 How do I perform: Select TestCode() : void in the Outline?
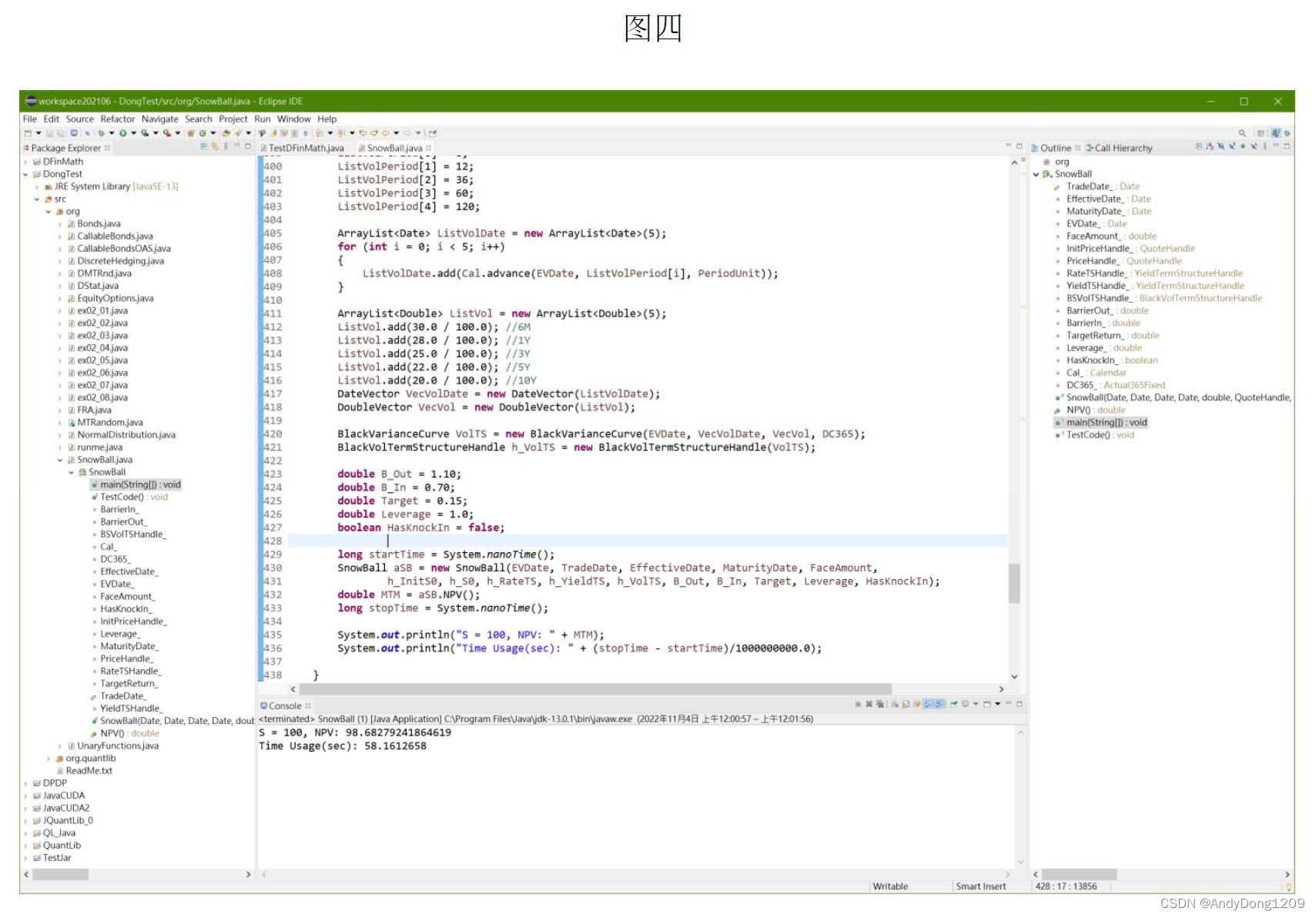[x=1094, y=434]
